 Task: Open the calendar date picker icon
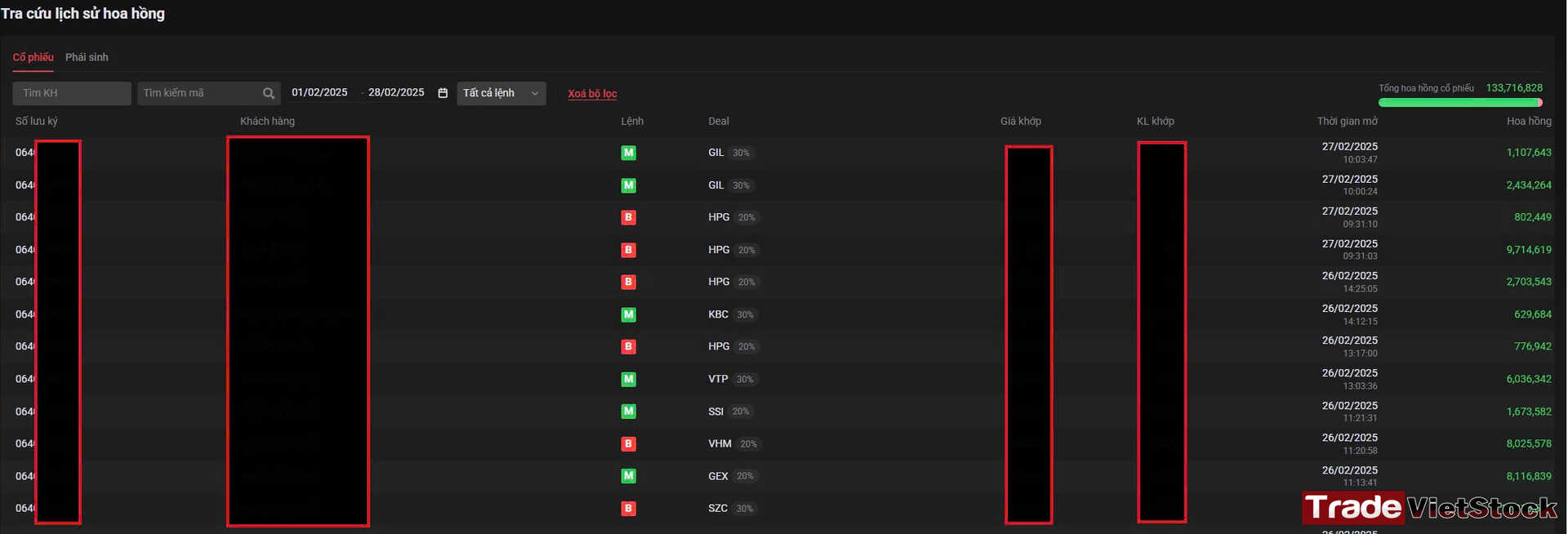(x=443, y=93)
